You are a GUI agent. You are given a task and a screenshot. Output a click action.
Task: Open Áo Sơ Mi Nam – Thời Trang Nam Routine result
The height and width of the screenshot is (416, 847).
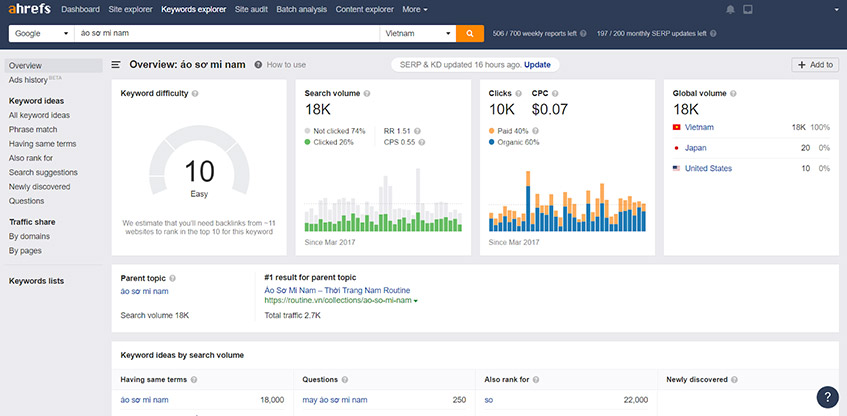click(337, 291)
